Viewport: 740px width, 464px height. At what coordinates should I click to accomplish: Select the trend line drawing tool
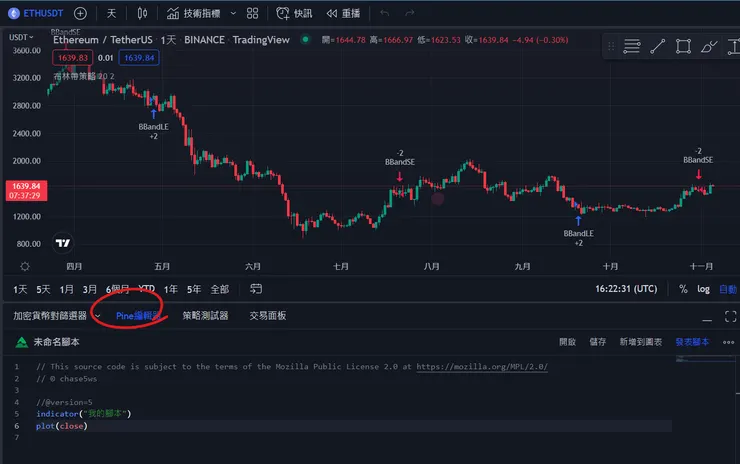[x=657, y=46]
